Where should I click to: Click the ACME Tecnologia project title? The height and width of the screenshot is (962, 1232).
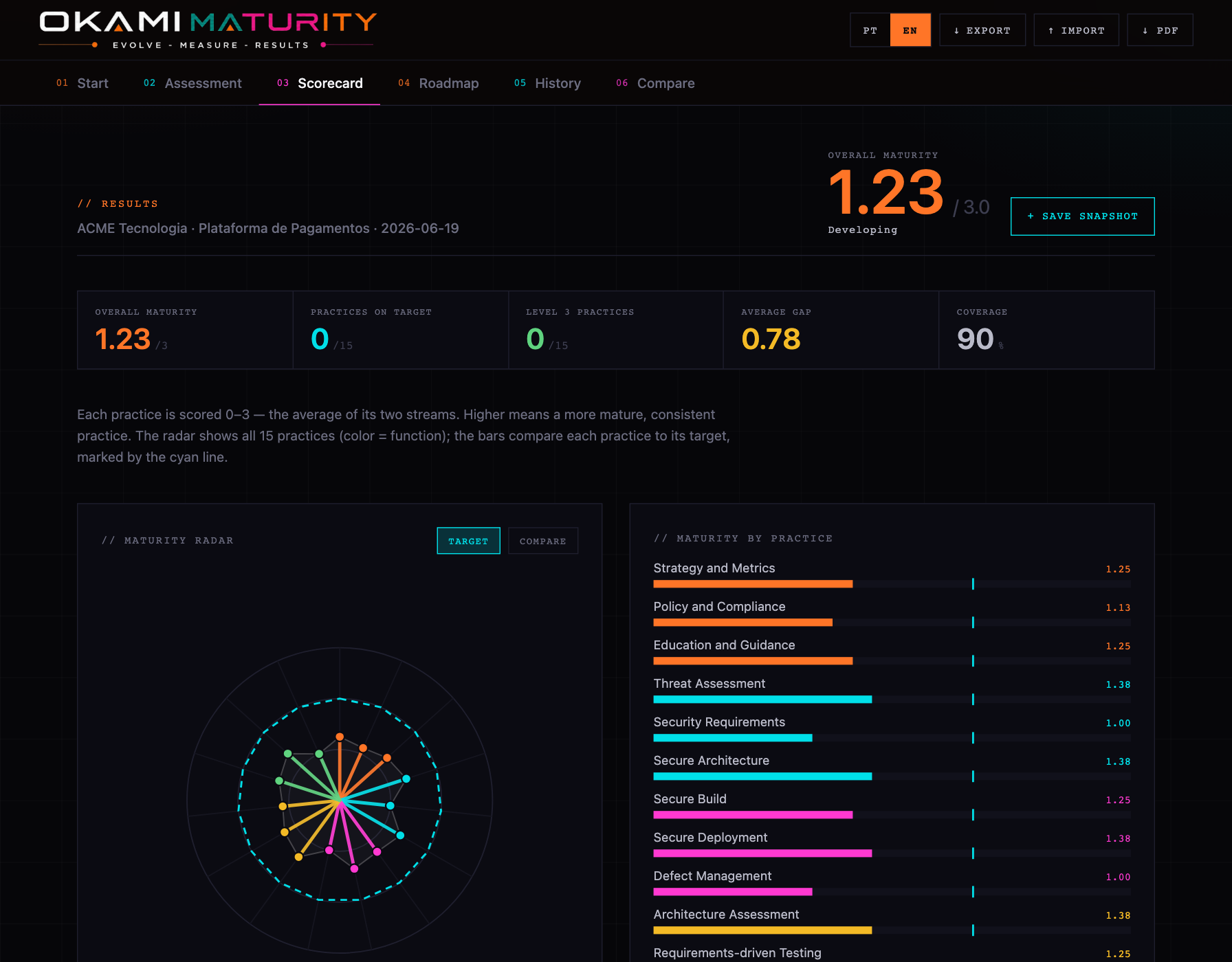(268, 228)
